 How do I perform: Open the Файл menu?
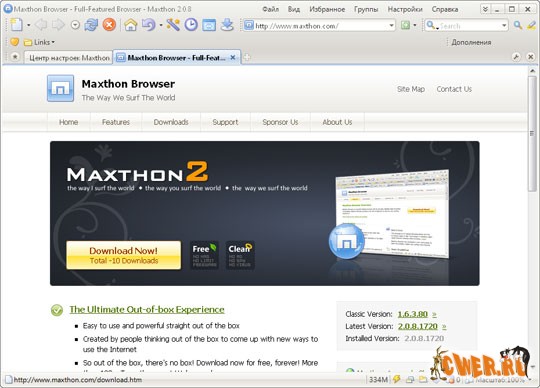point(270,9)
